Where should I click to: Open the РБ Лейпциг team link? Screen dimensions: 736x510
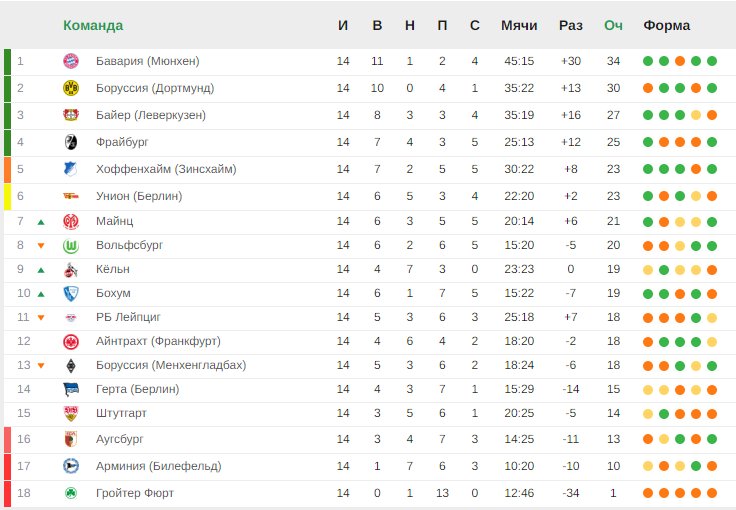pyautogui.click(x=128, y=317)
